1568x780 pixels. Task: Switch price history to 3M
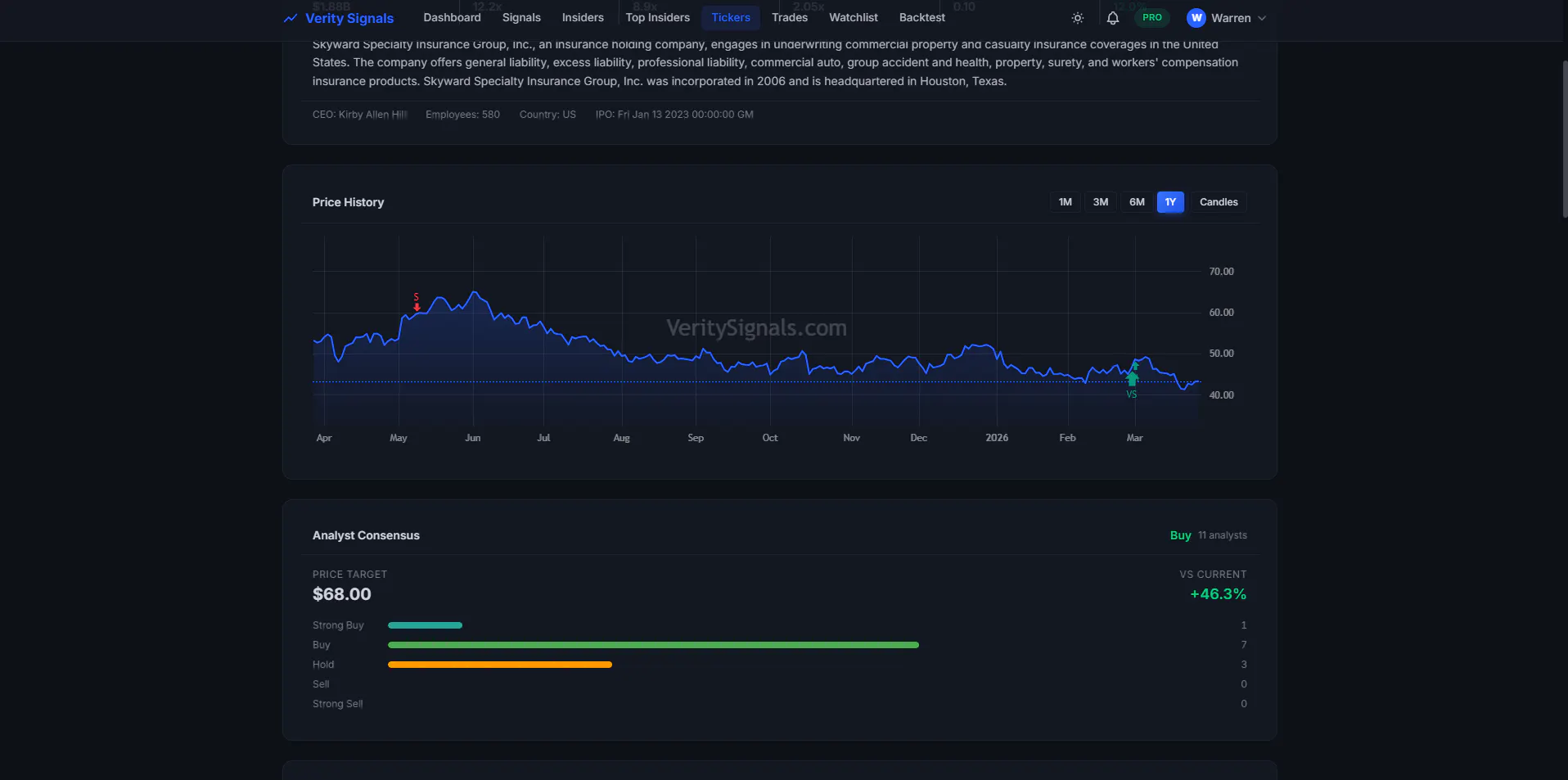[1101, 202]
